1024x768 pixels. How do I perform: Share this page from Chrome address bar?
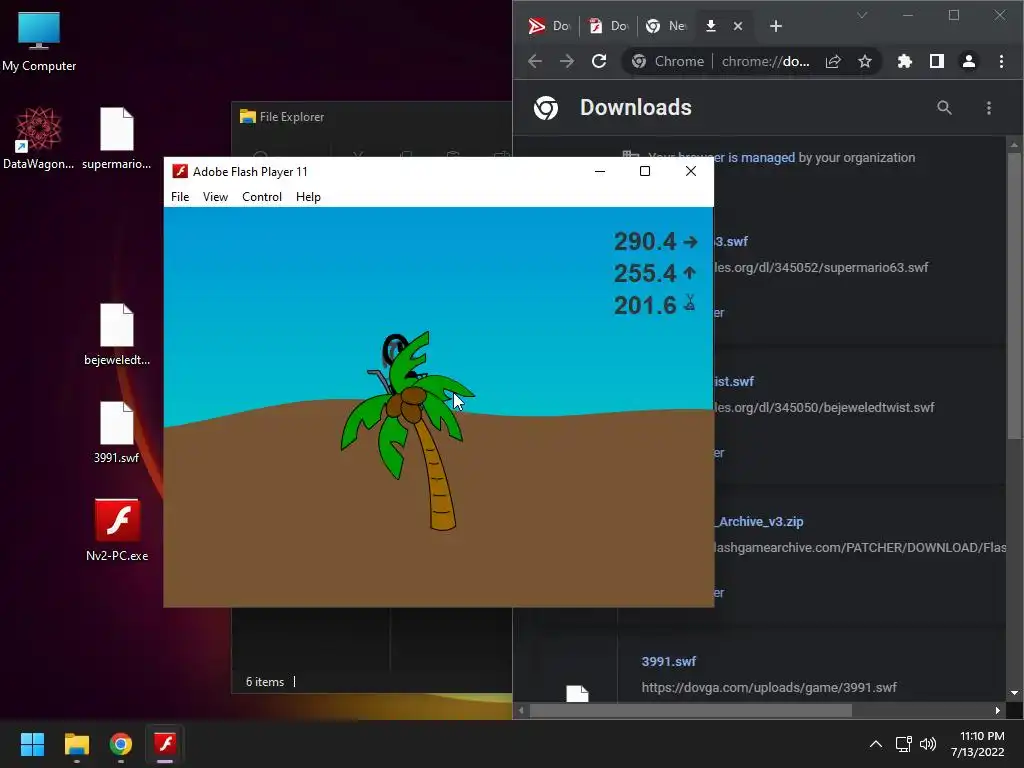click(x=833, y=61)
